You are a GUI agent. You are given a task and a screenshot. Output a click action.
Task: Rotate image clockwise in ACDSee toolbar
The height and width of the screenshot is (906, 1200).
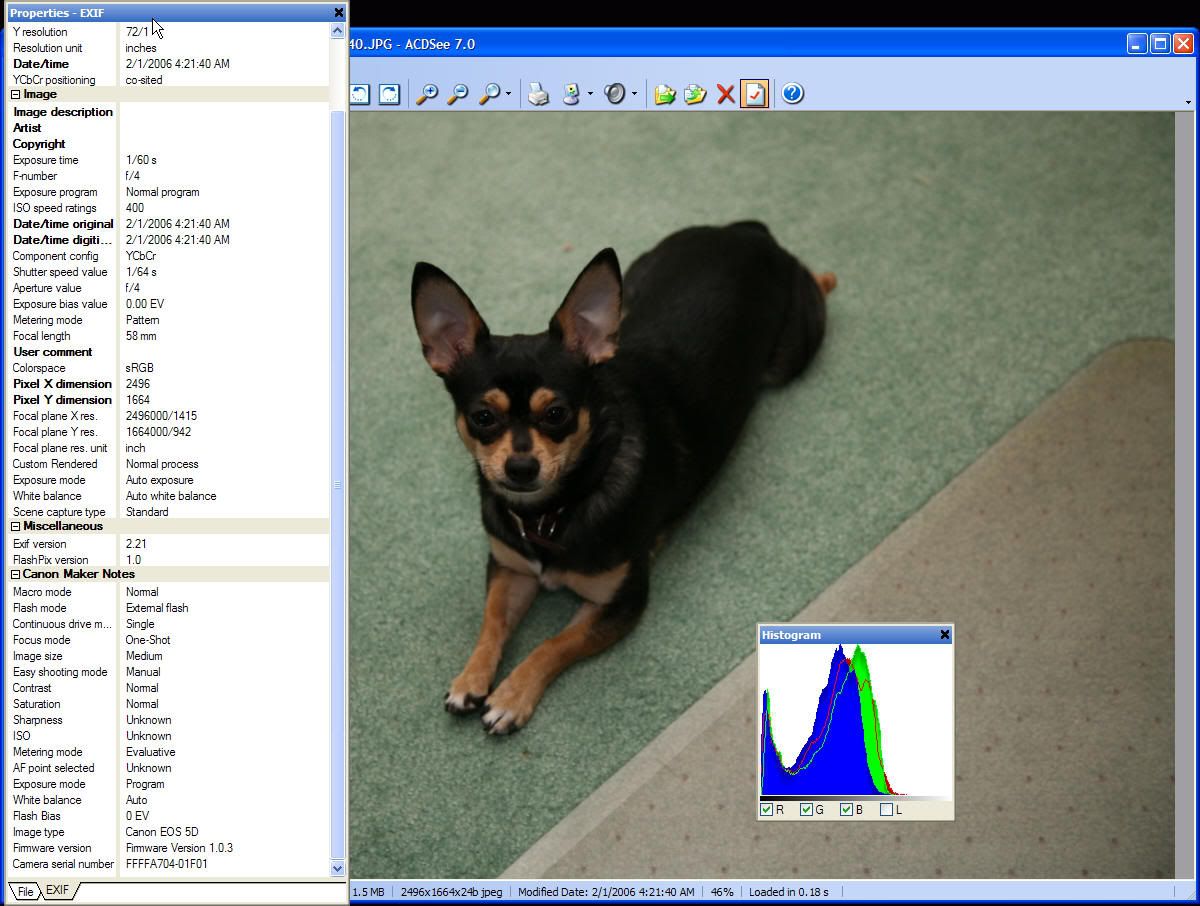click(x=389, y=94)
